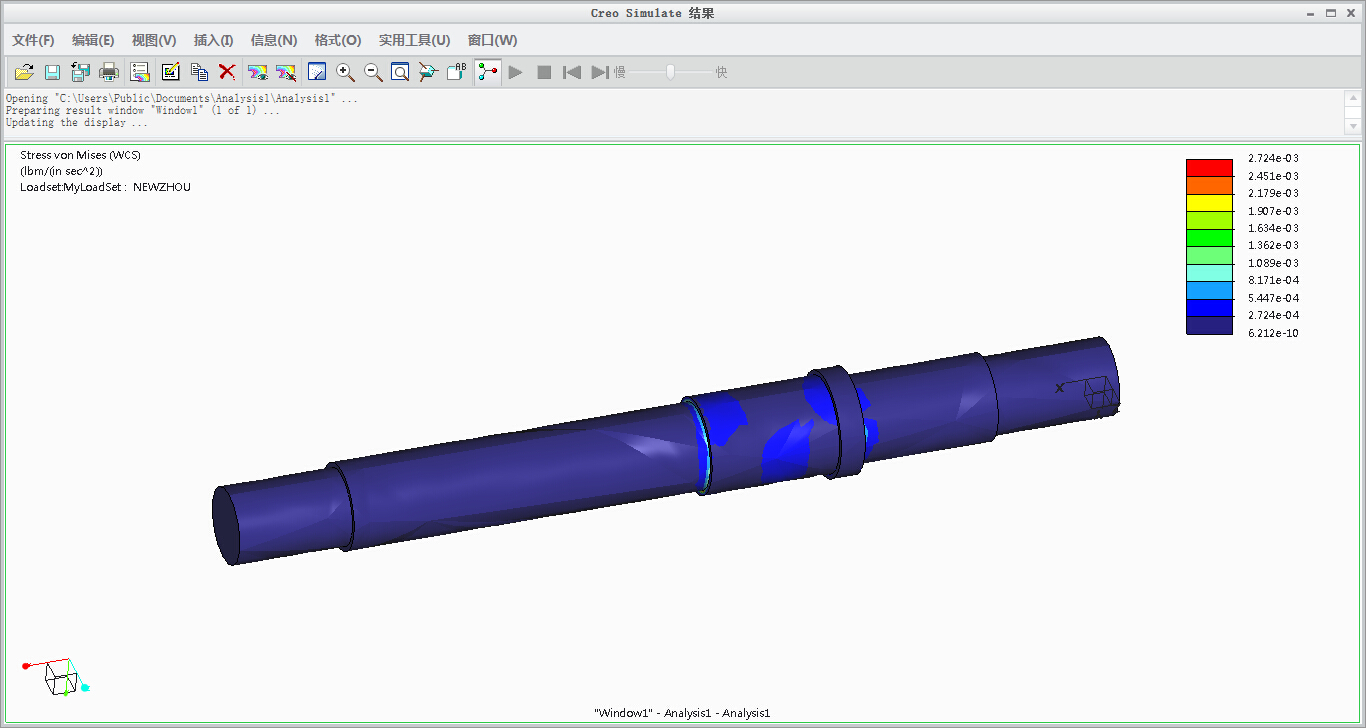This screenshot has height=728, width=1366.
Task: Click the yellow legend color swatch
Action: [x=1210, y=202]
